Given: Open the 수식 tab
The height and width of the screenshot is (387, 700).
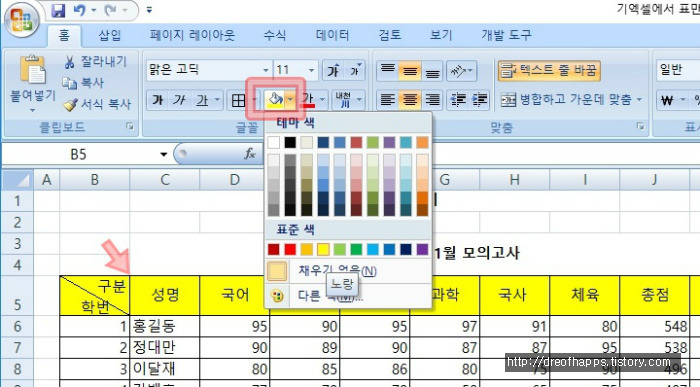Looking at the screenshot, I should pos(275,35).
